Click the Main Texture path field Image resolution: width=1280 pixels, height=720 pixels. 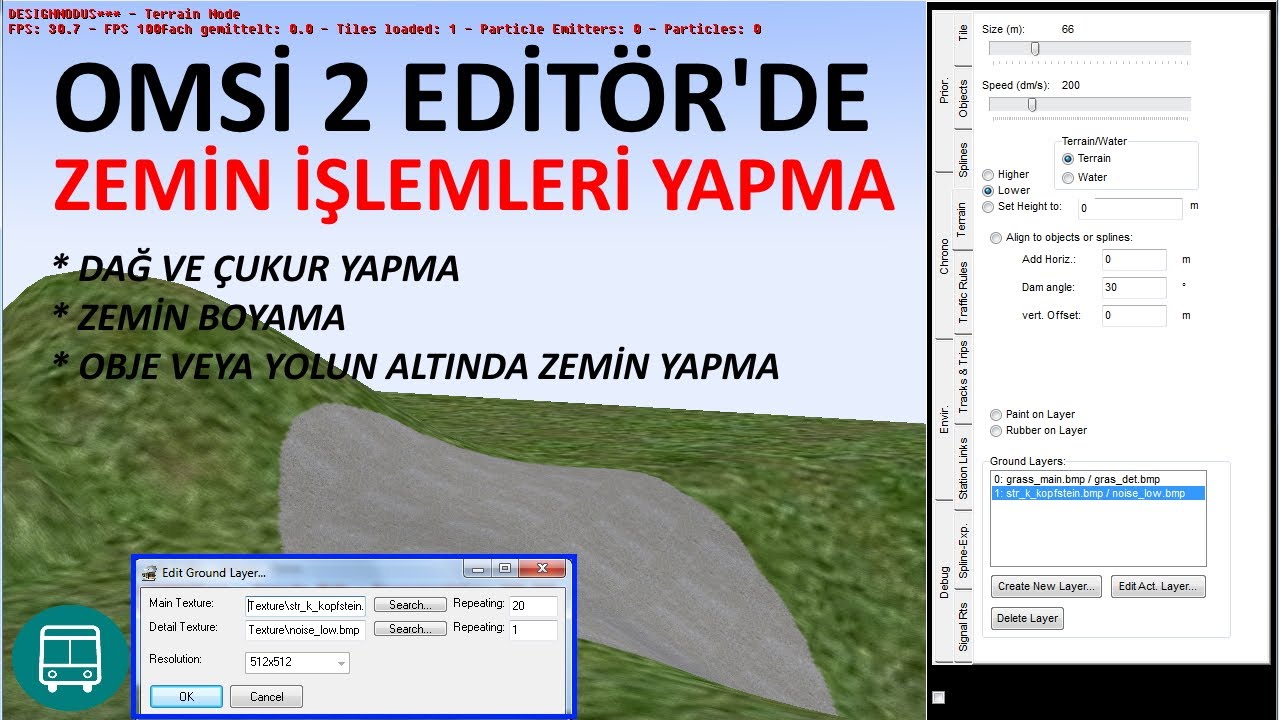[x=305, y=605]
